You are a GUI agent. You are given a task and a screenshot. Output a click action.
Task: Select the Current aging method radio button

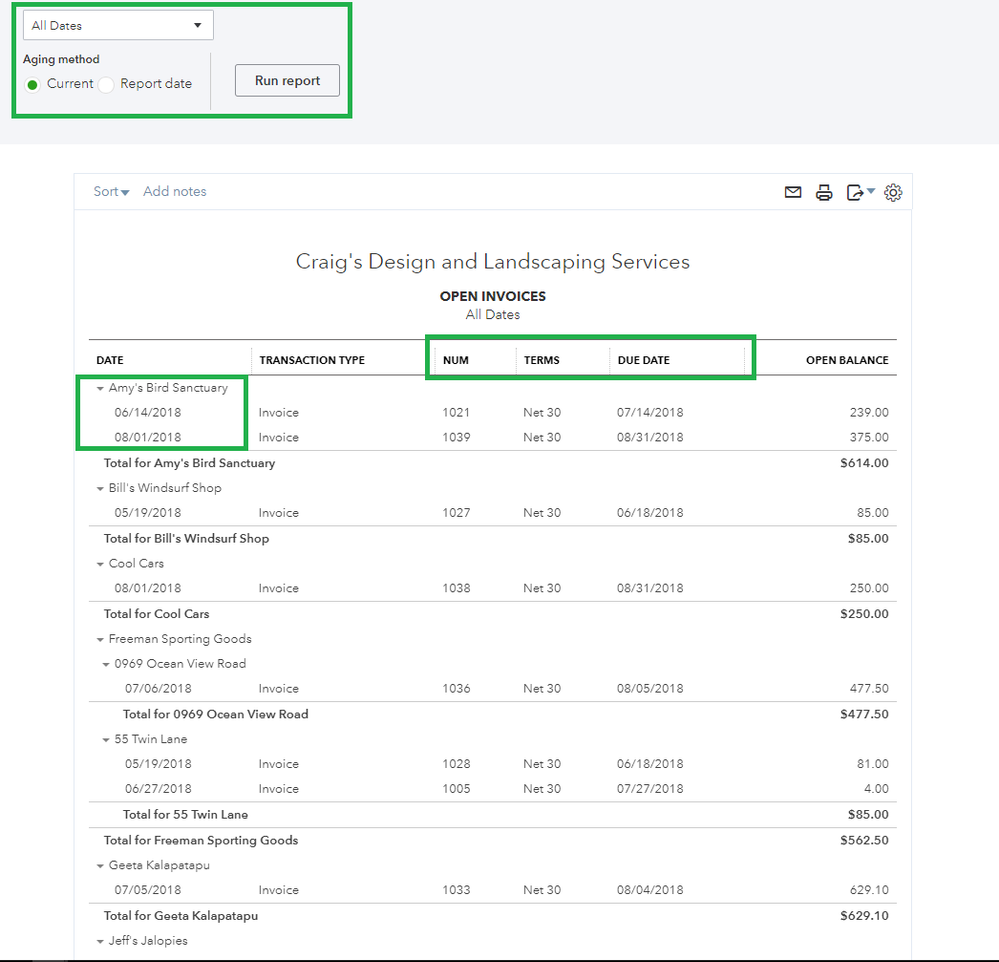coord(31,85)
